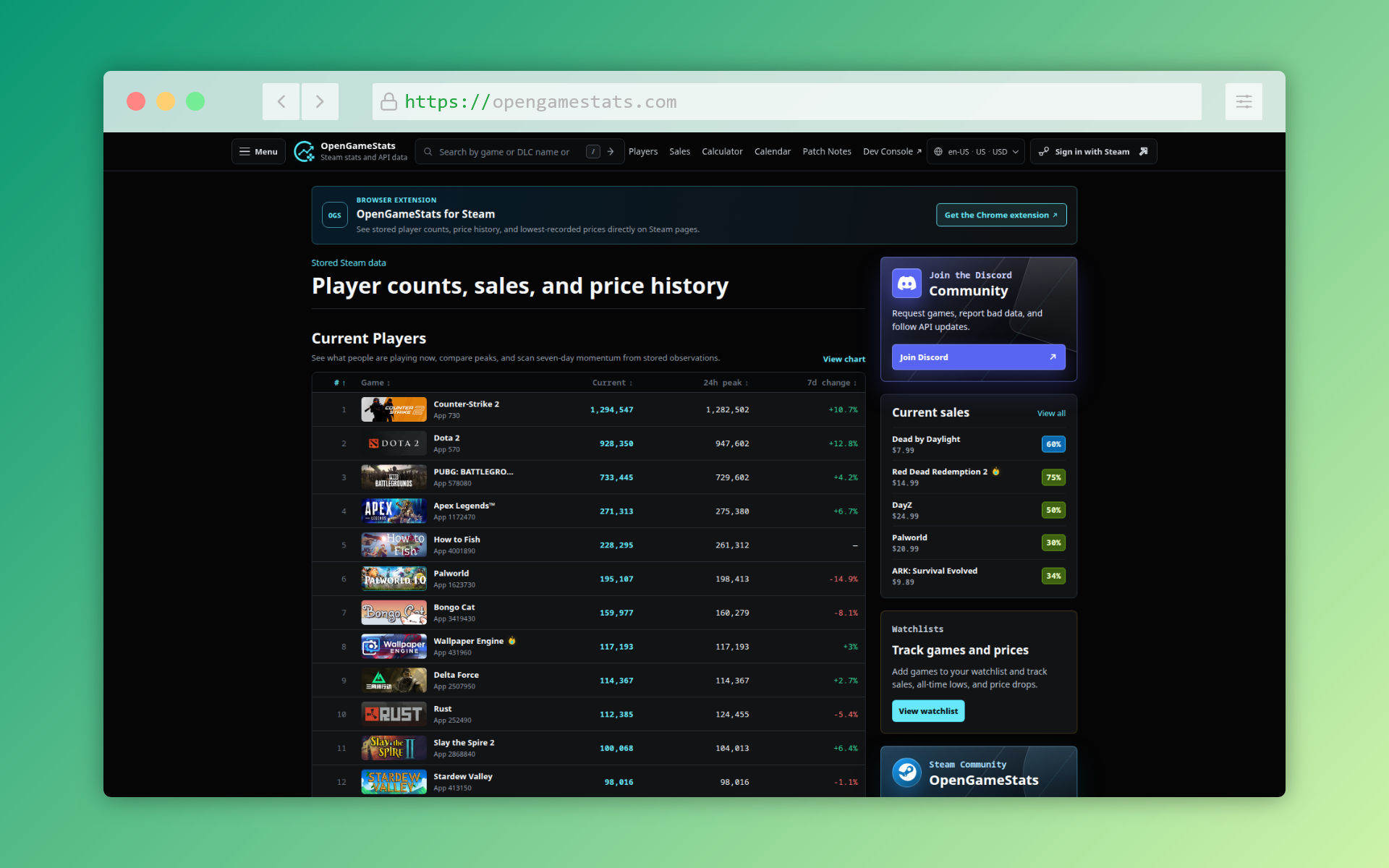Open the PUBG: BATTLEGROUNDS thumbnail

(394, 477)
